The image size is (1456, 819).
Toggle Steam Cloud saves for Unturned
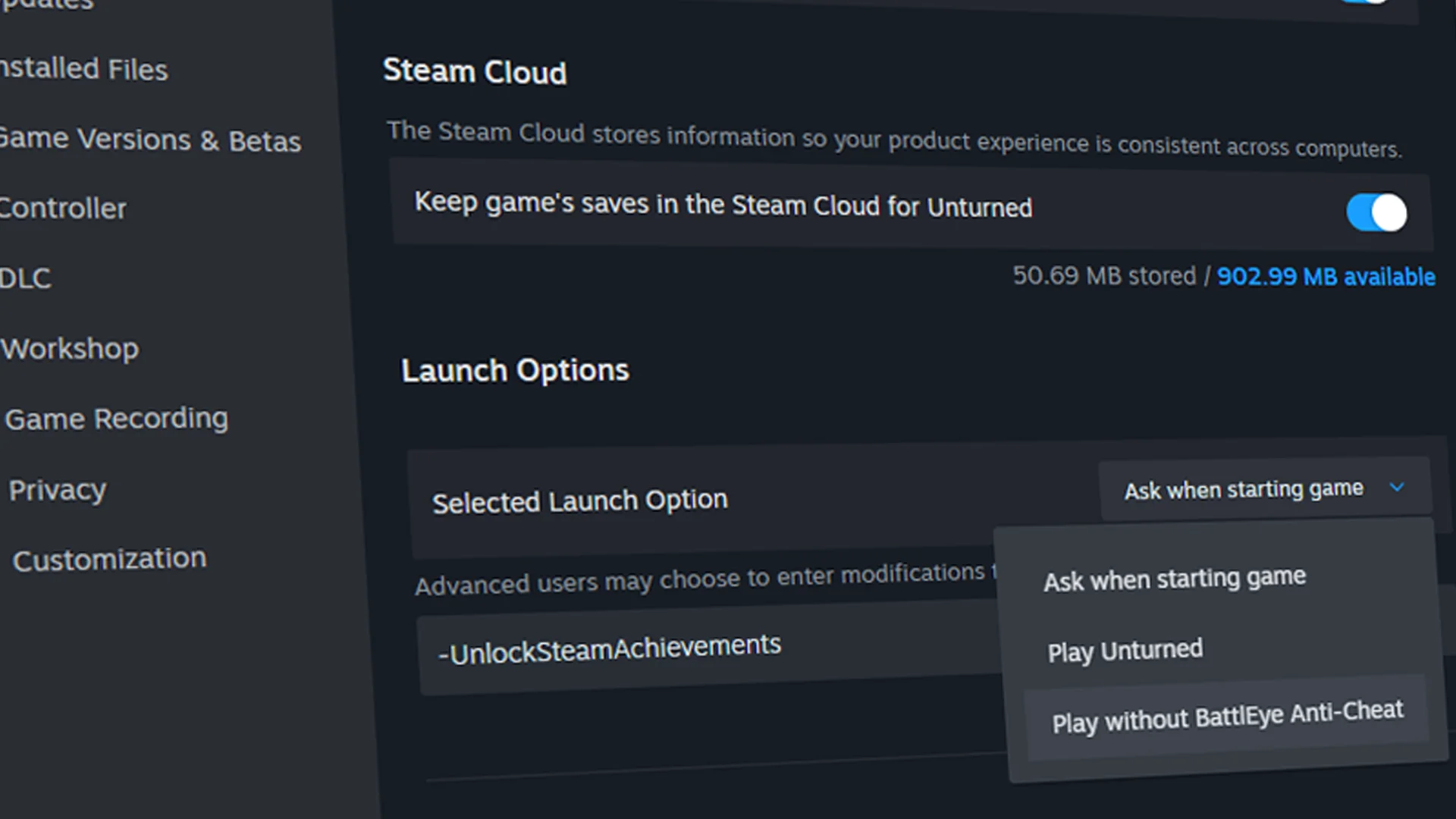[x=1376, y=212]
